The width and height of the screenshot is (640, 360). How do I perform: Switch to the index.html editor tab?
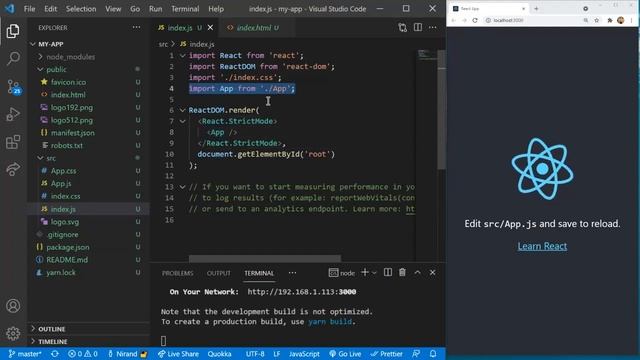coord(253,27)
